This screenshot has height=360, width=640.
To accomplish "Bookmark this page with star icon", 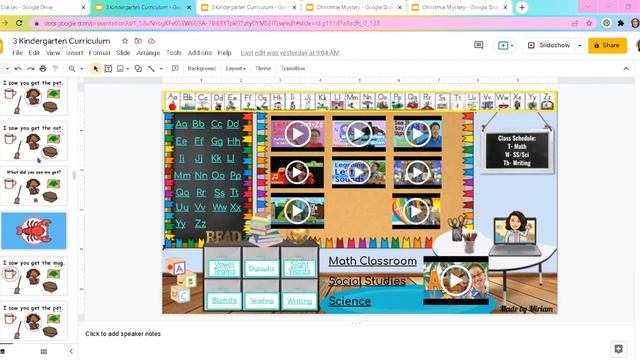I will click(589, 23).
